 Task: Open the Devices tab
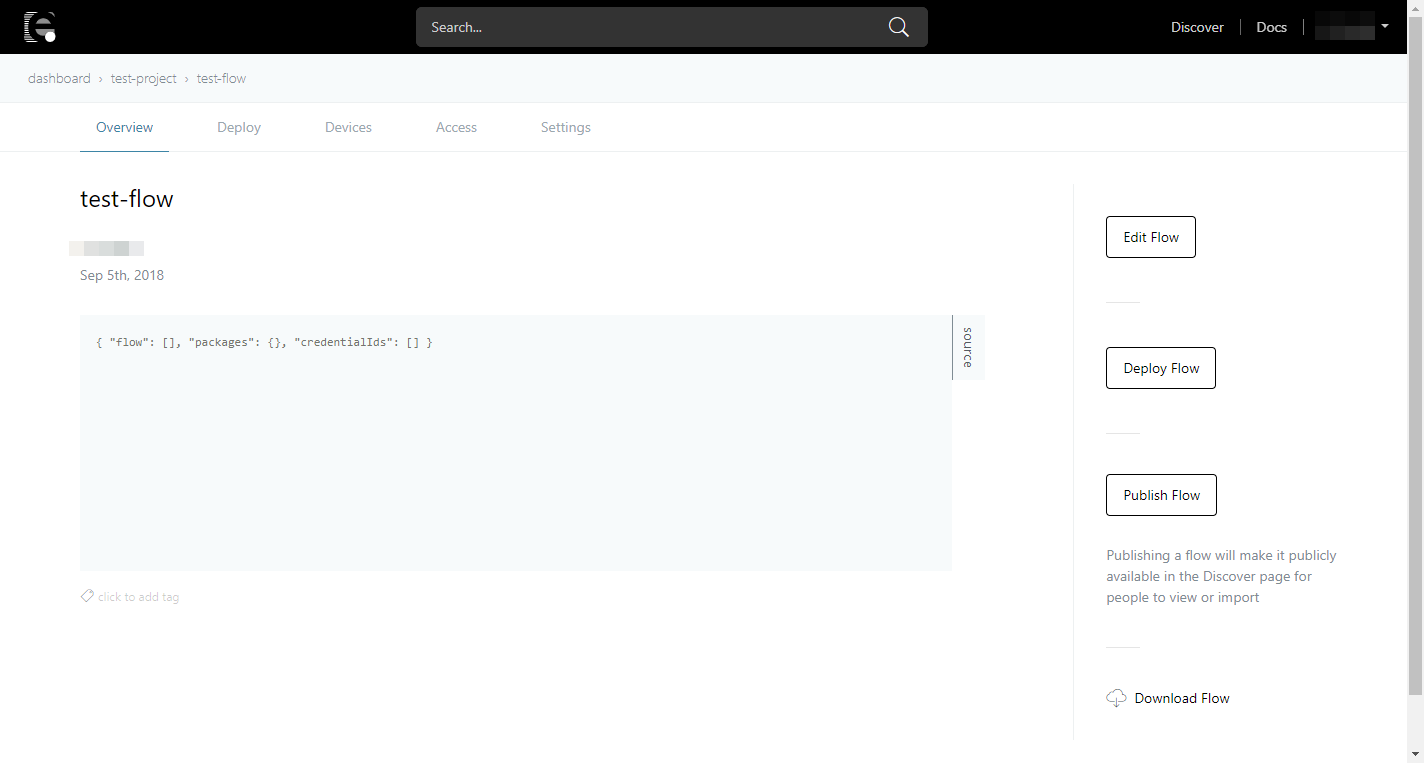click(348, 127)
